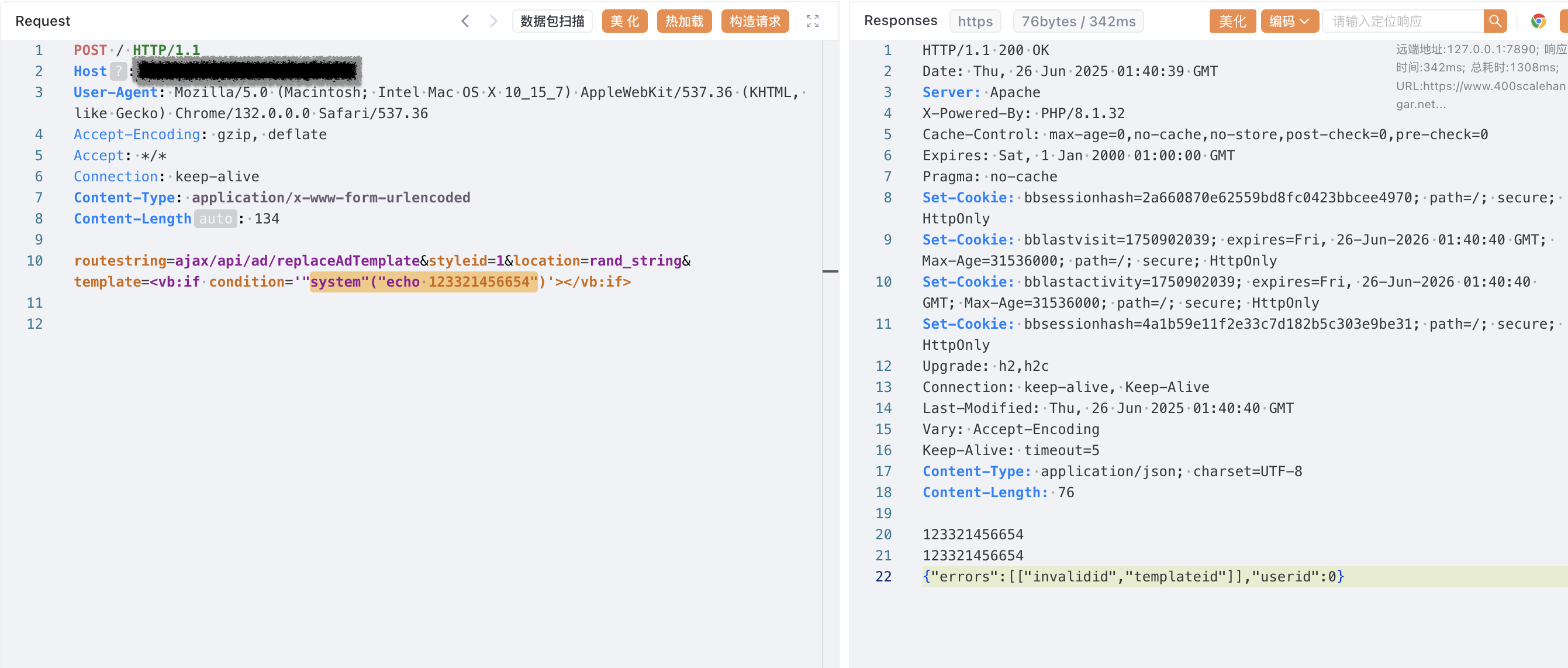Click the highlighted JSON errors line 22
1568x668 pixels.
coord(1132,576)
